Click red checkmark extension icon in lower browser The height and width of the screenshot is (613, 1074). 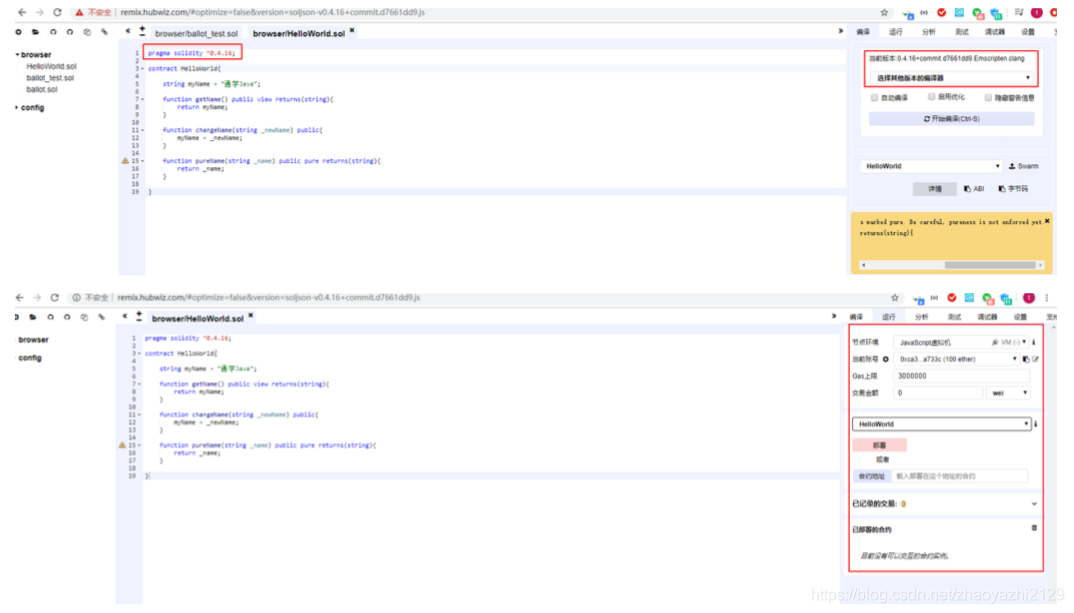pos(952,298)
